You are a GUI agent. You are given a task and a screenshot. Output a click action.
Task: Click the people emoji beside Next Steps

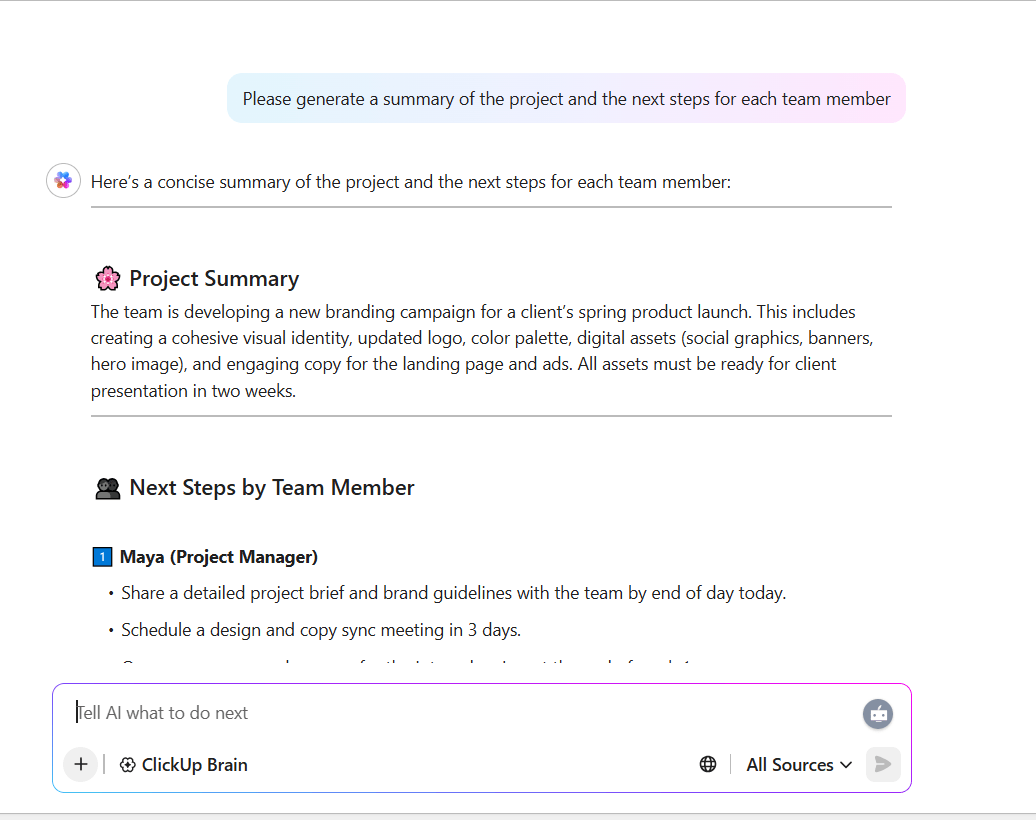pyautogui.click(x=107, y=488)
